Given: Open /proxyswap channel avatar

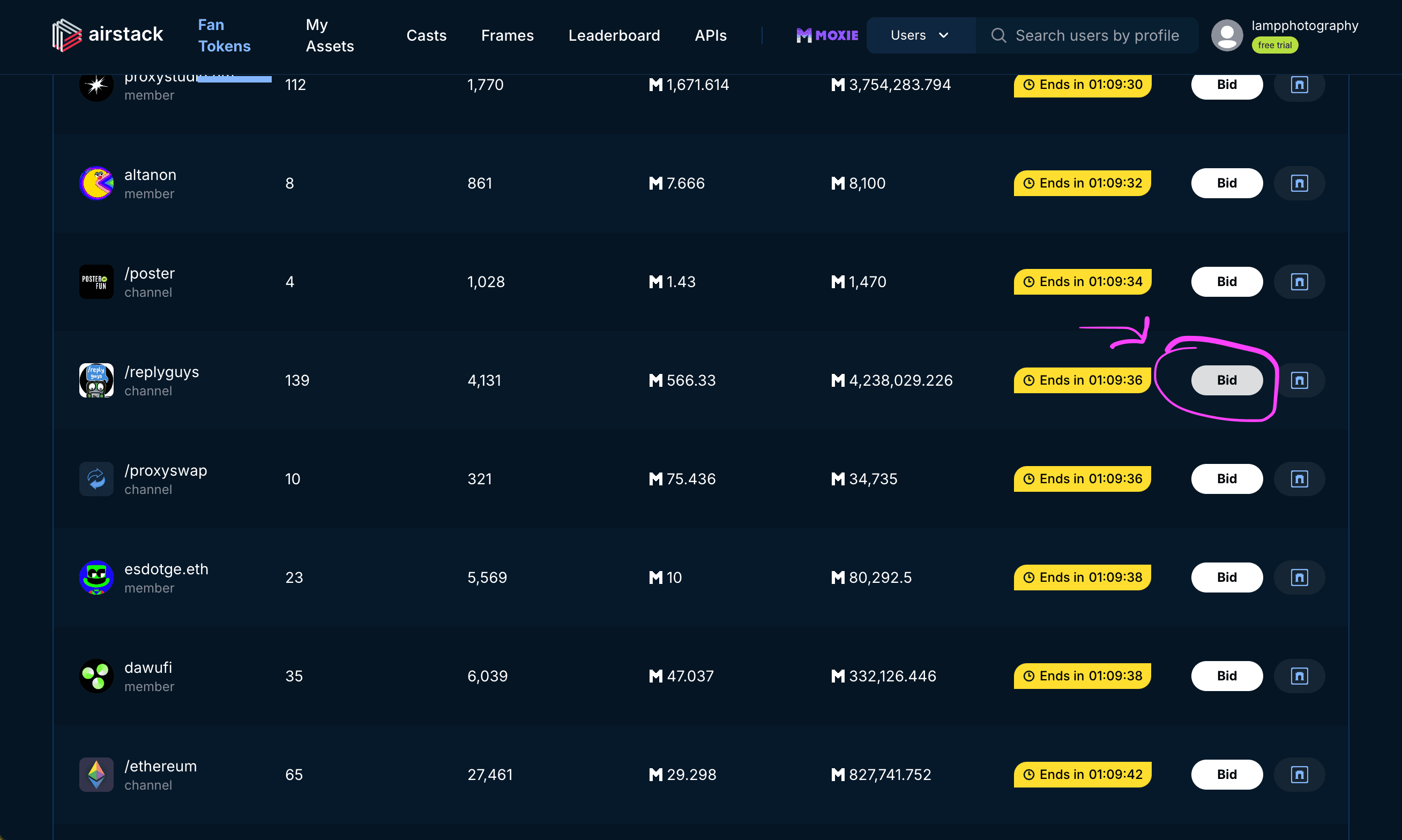Looking at the screenshot, I should pos(96,479).
